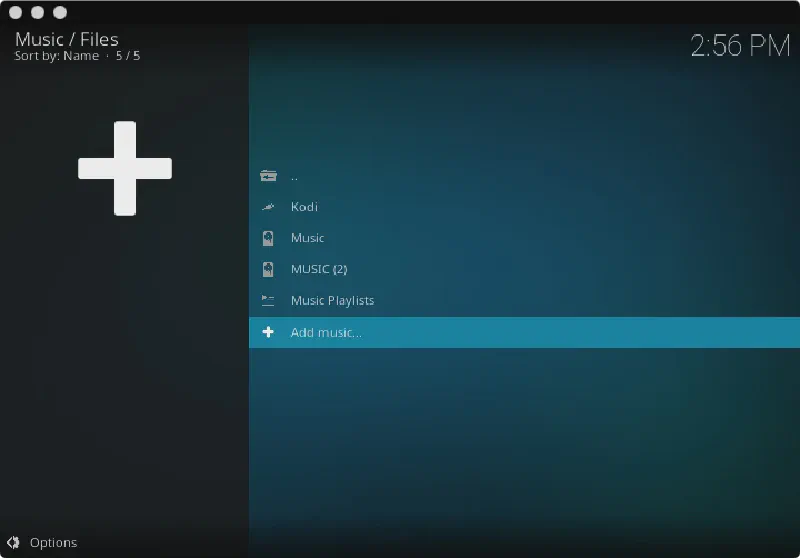Click the drive icon beside Music

(268, 238)
